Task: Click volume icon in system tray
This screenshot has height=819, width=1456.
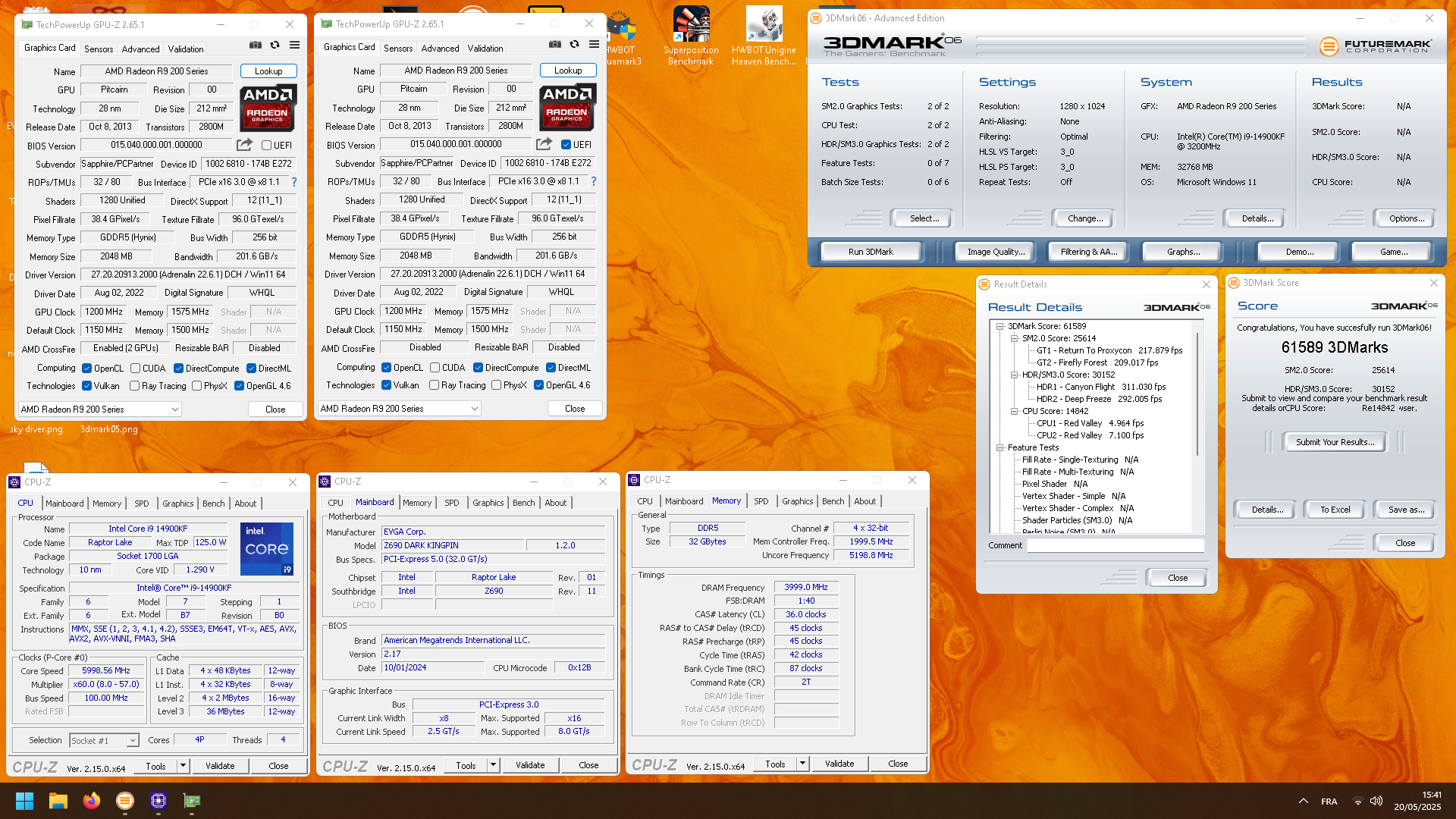Action: pos(1376,801)
